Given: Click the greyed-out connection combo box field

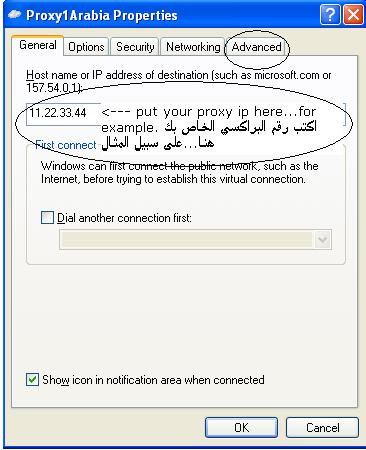Looking at the screenshot, I should pos(195,239).
